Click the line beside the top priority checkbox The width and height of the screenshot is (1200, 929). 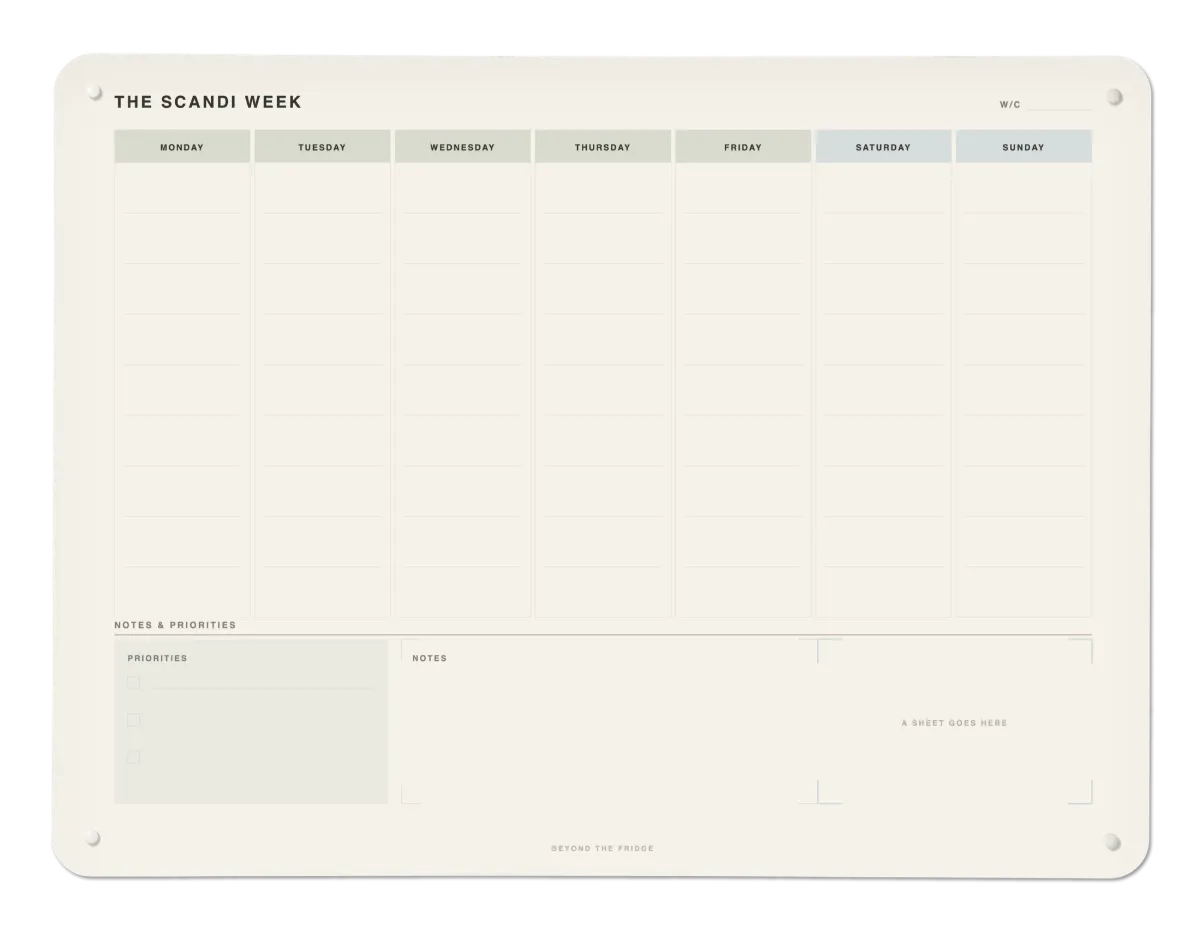(x=263, y=689)
